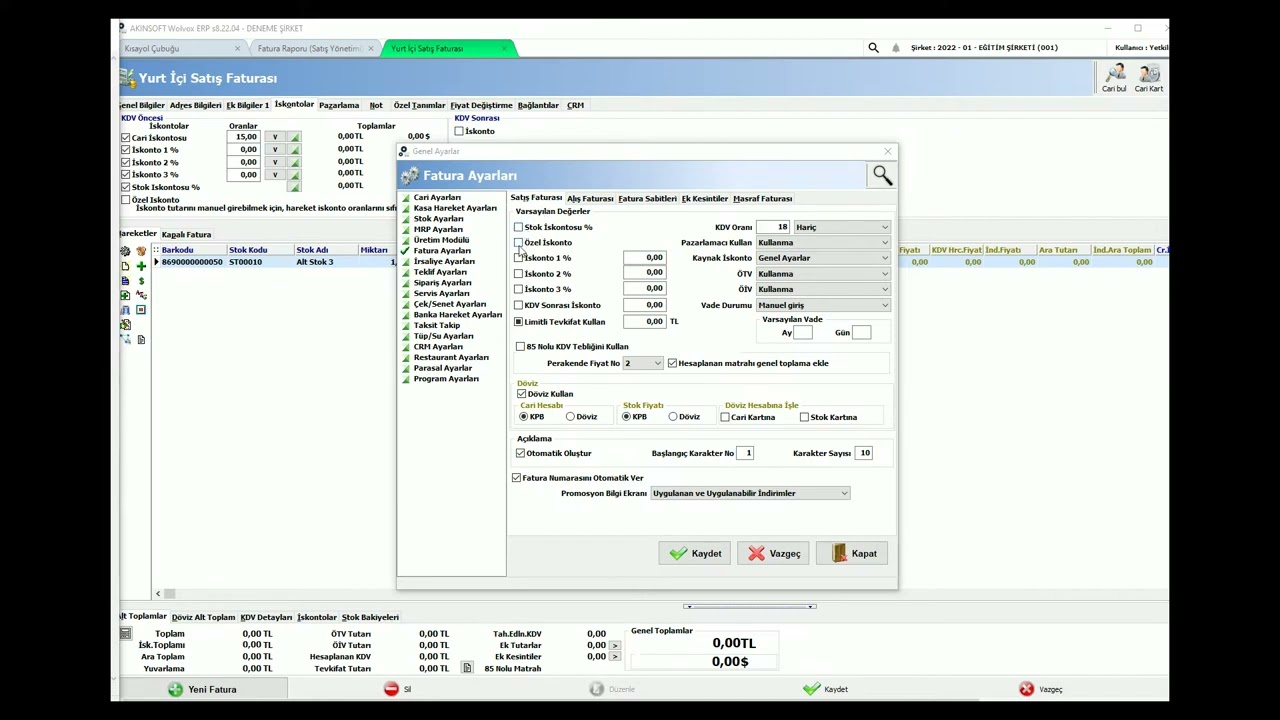1280x720 pixels.
Task: Select Döviz radio under Stok Fiyatı
Action: (x=673, y=417)
